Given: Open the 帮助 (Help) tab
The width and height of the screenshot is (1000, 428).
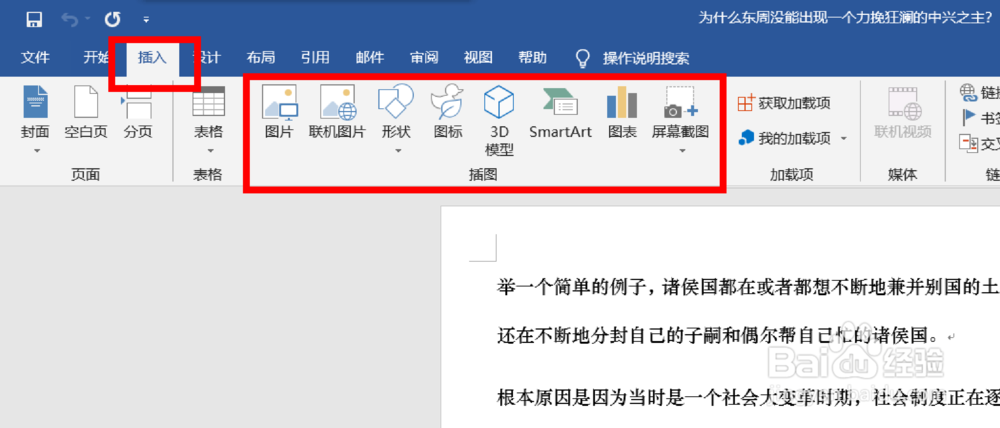Looking at the screenshot, I should (x=533, y=58).
